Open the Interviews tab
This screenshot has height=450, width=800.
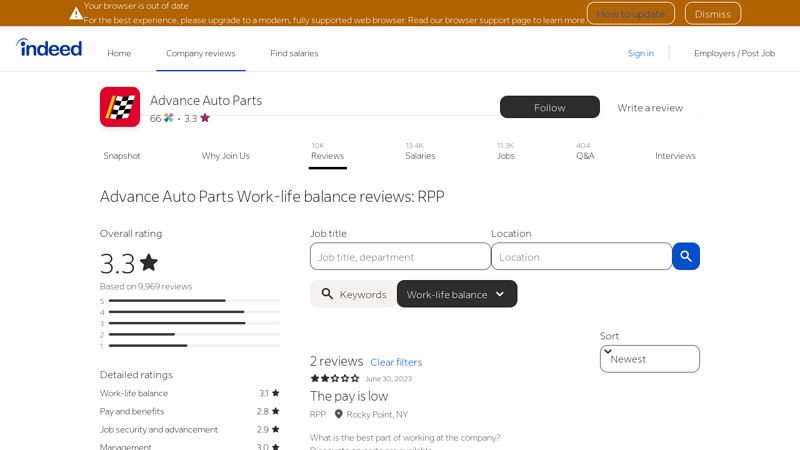point(675,156)
